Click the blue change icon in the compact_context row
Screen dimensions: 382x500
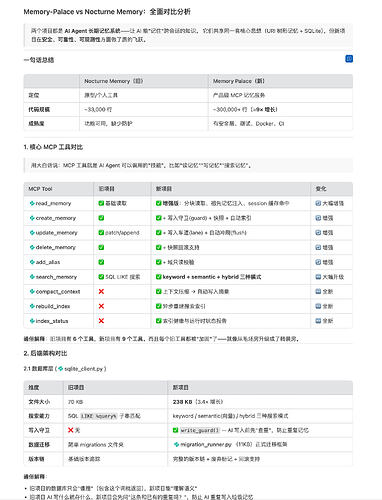pos(318,291)
